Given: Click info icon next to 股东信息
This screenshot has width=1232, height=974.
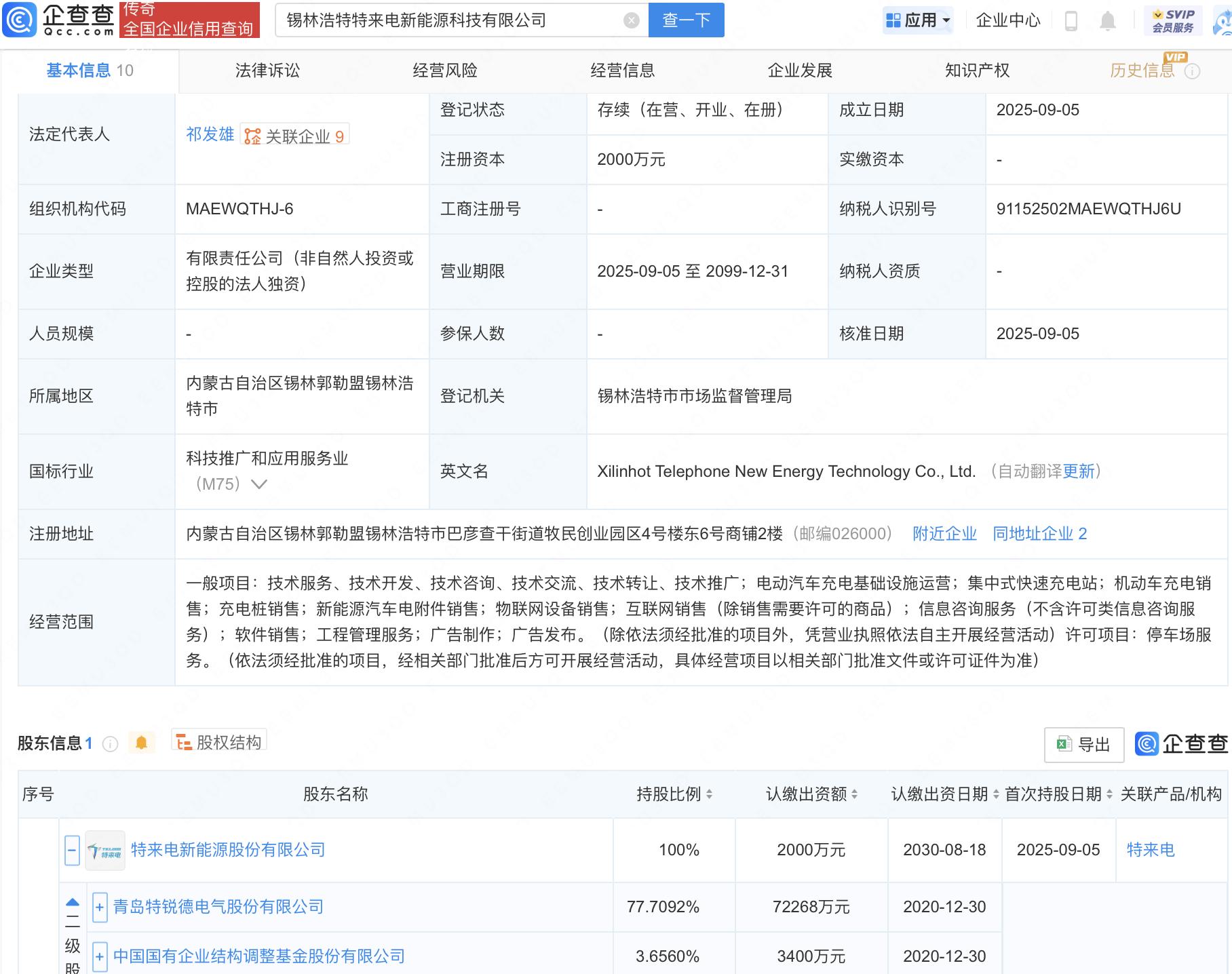Looking at the screenshot, I should [x=110, y=744].
